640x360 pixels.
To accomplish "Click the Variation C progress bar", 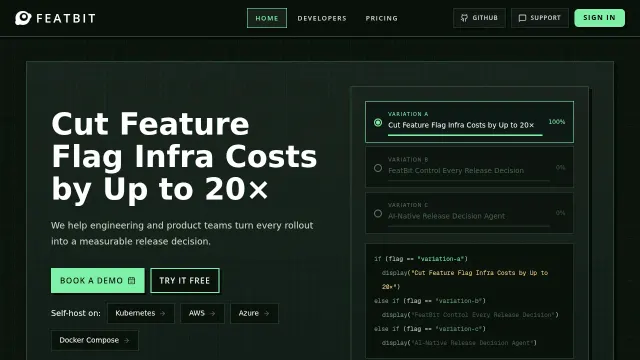I will (469, 226).
